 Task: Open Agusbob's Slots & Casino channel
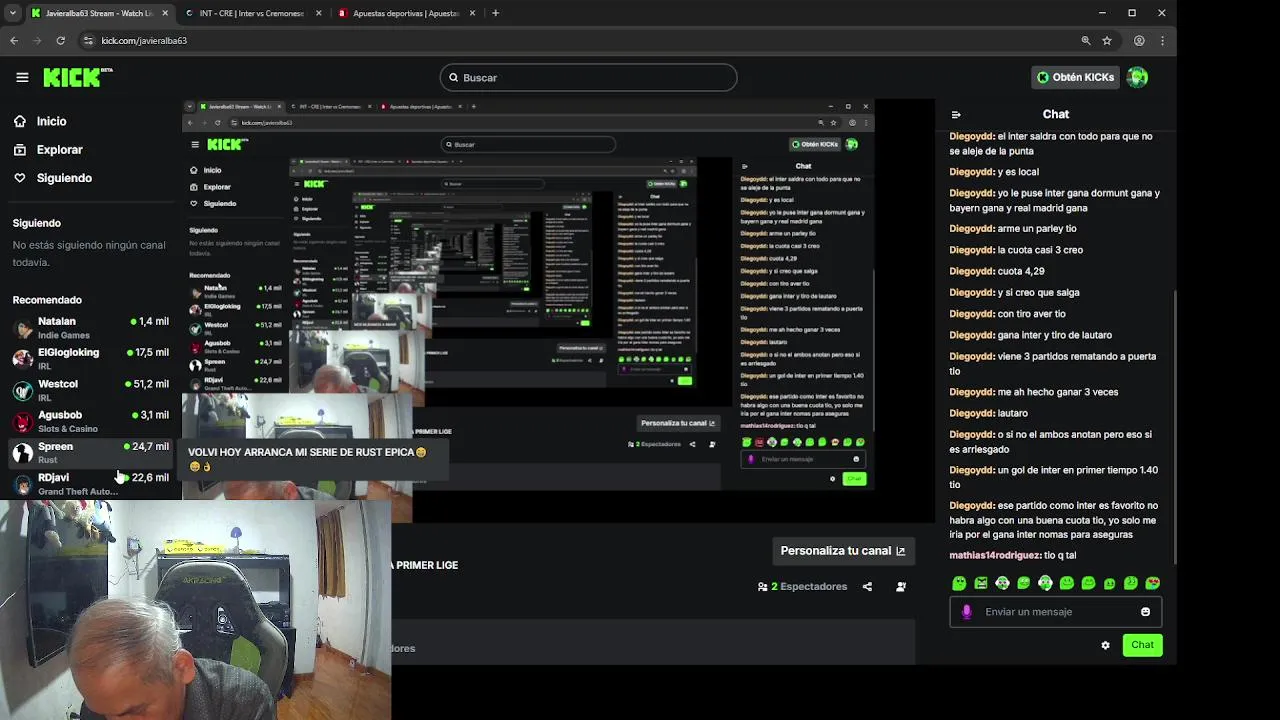pyautogui.click(x=91, y=421)
